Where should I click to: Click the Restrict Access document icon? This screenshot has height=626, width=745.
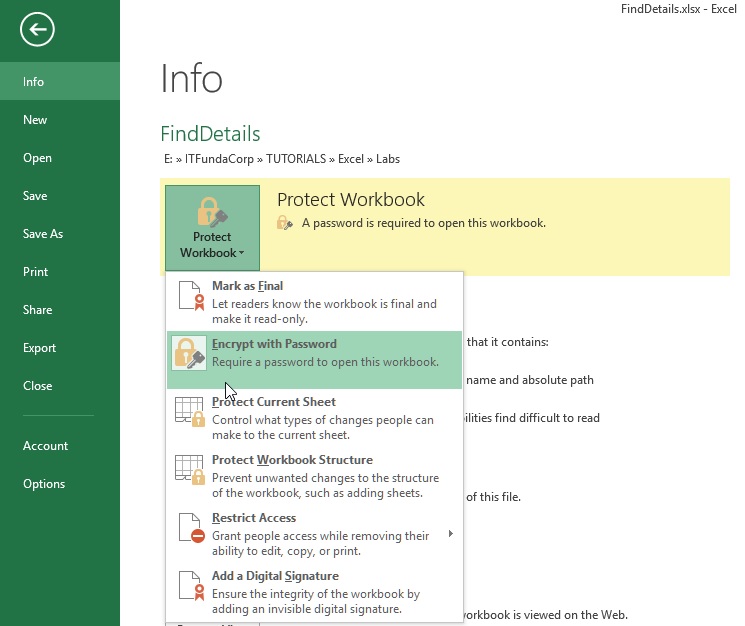tap(191, 528)
